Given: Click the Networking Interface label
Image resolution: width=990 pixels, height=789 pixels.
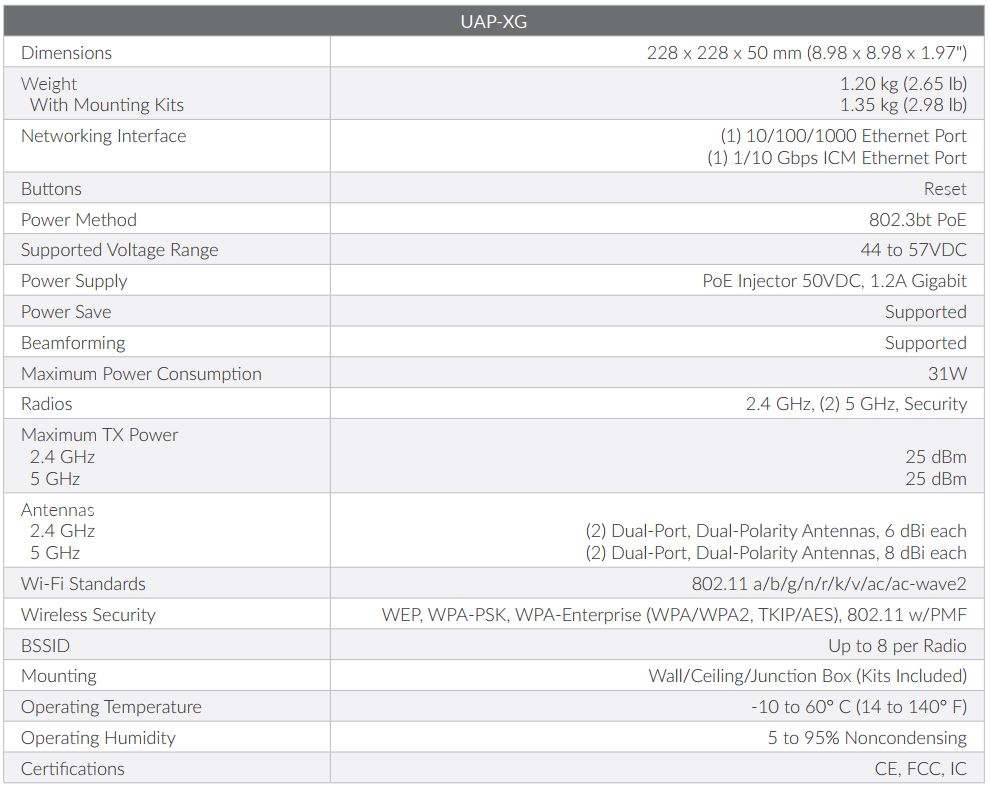Looking at the screenshot, I should point(103,136).
